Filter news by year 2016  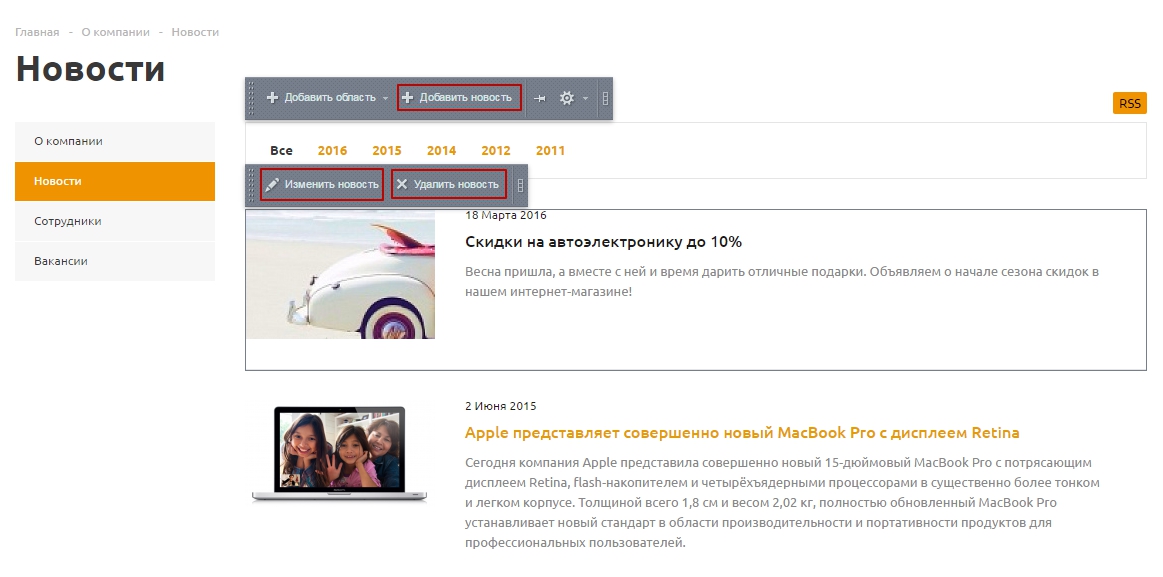[x=332, y=151]
